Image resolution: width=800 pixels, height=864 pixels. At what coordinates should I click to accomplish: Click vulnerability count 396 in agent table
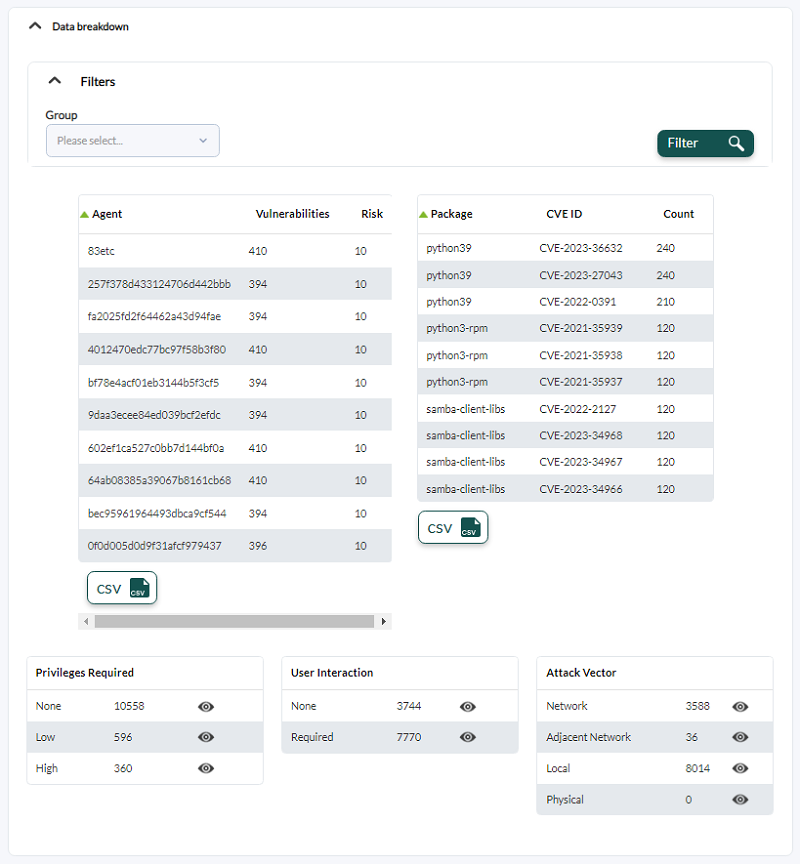(258, 546)
